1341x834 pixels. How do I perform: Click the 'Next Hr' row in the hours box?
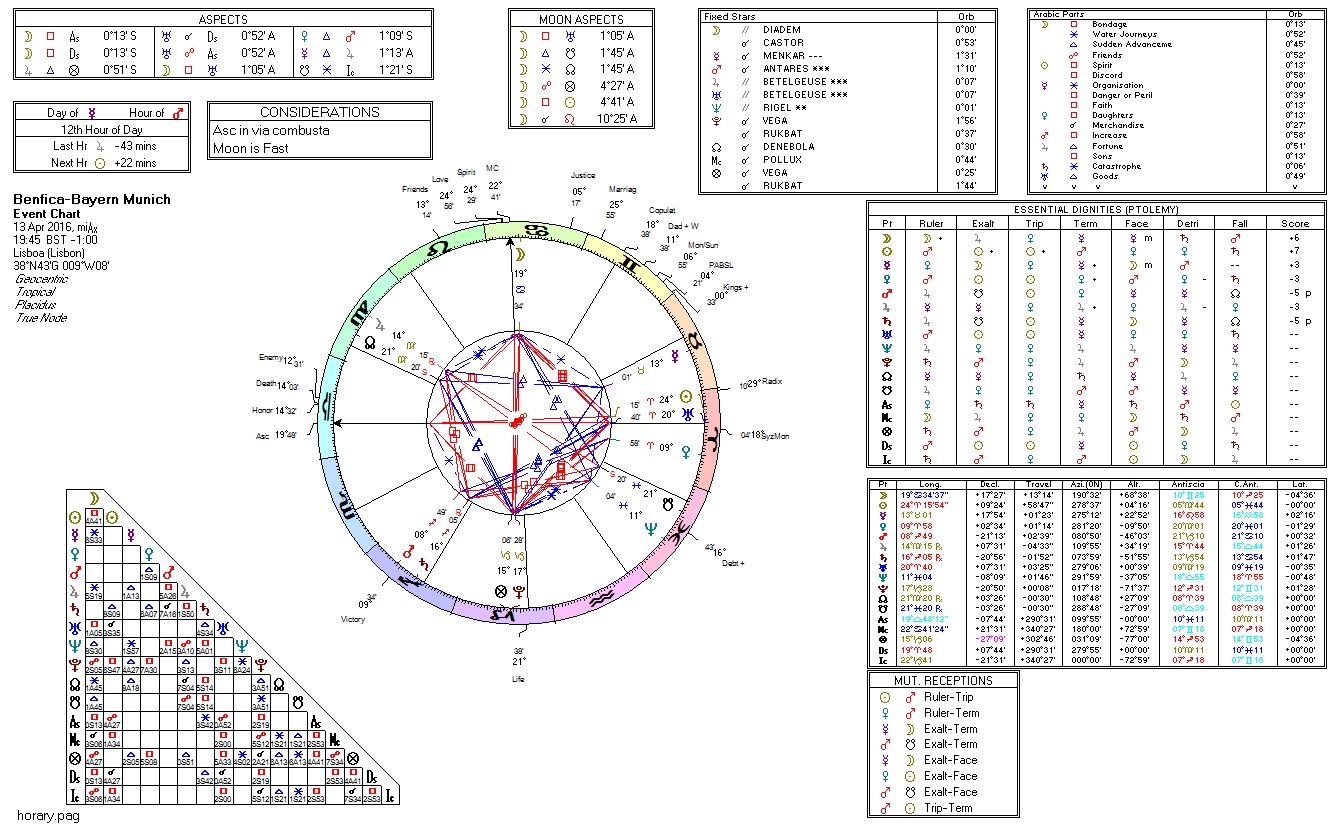pos(102,163)
